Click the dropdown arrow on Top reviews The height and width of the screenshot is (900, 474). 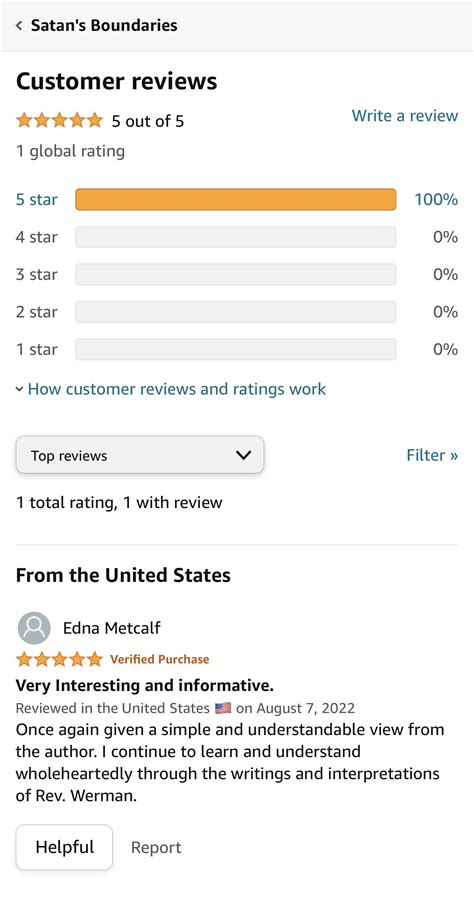point(244,455)
